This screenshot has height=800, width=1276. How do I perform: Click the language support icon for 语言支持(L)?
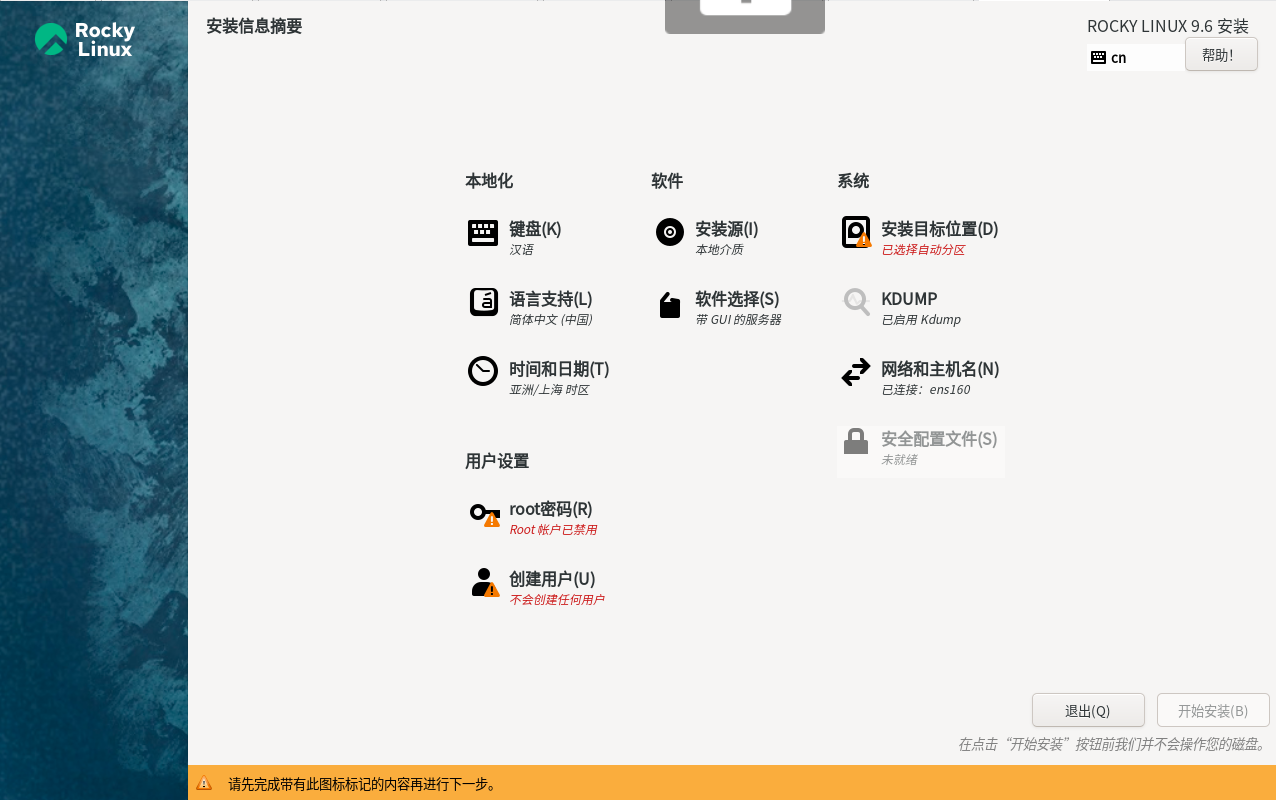(x=483, y=302)
